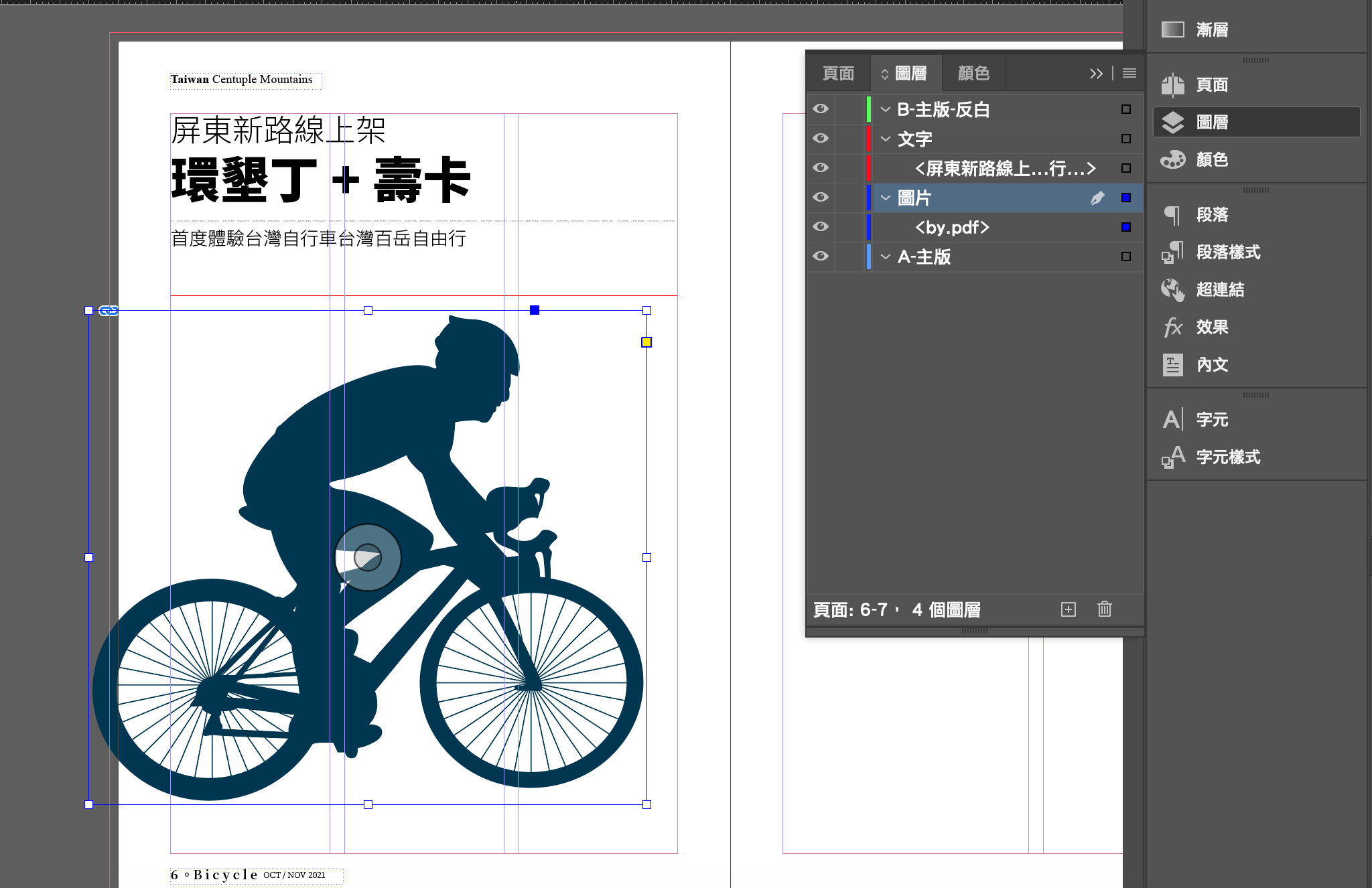Switch to the 顏色 panel tab
Viewport: 1372px width, 888px height.
click(973, 73)
